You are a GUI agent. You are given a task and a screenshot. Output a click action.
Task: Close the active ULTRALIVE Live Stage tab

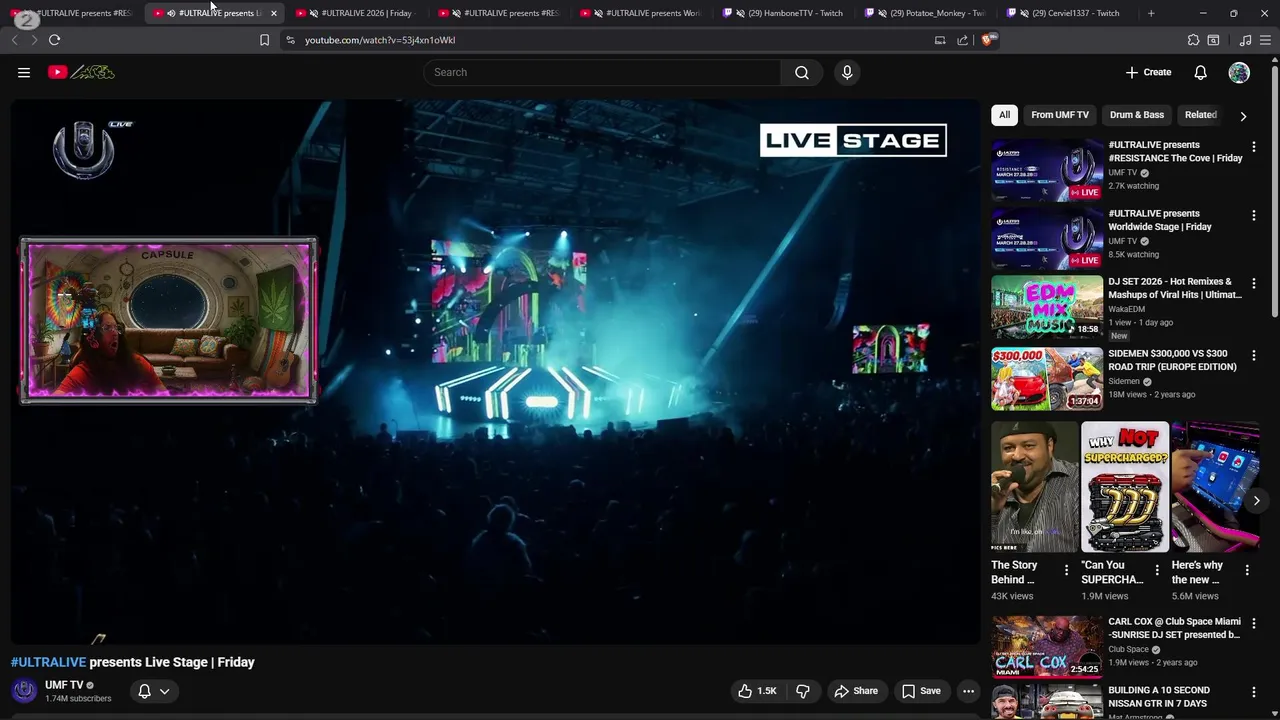pyautogui.click(x=273, y=13)
